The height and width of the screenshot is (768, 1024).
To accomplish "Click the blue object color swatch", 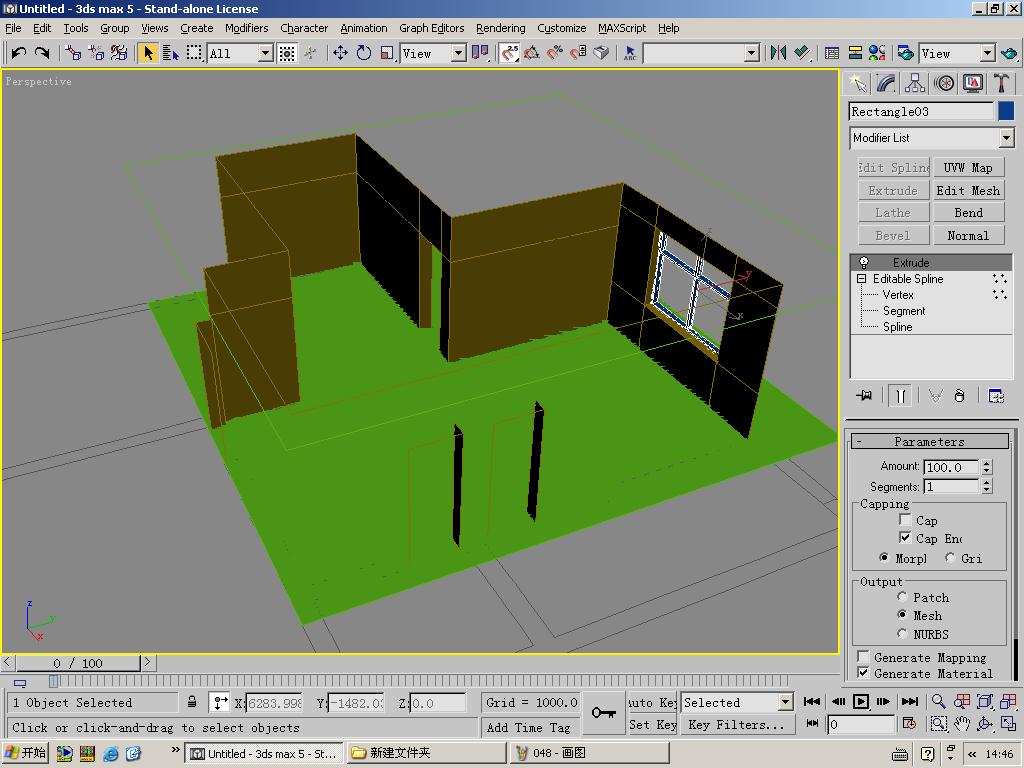I will point(1006,111).
